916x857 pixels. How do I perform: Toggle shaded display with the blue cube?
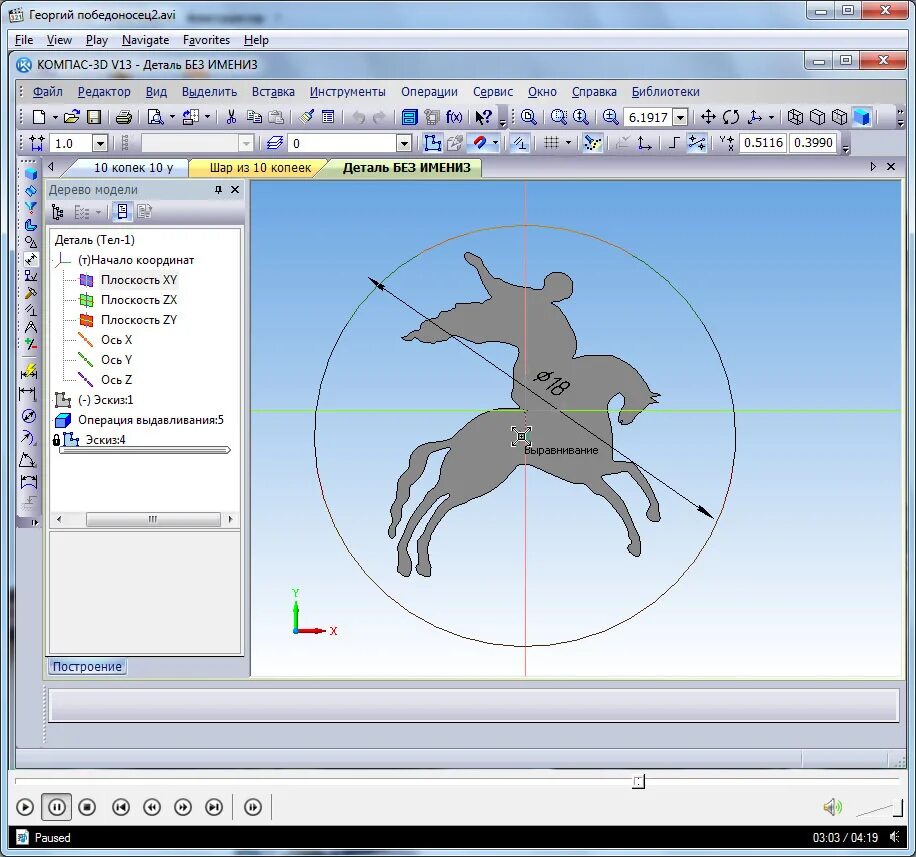click(x=862, y=117)
